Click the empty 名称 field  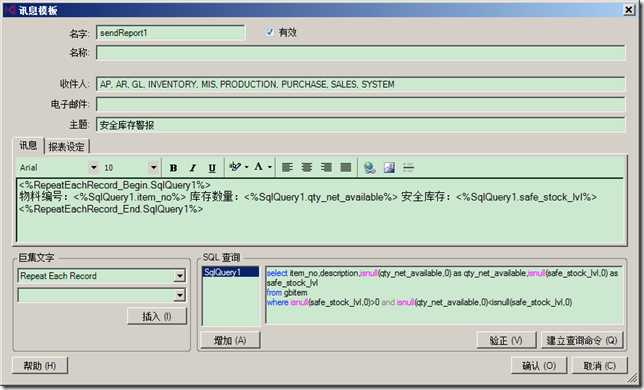pos(361,53)
